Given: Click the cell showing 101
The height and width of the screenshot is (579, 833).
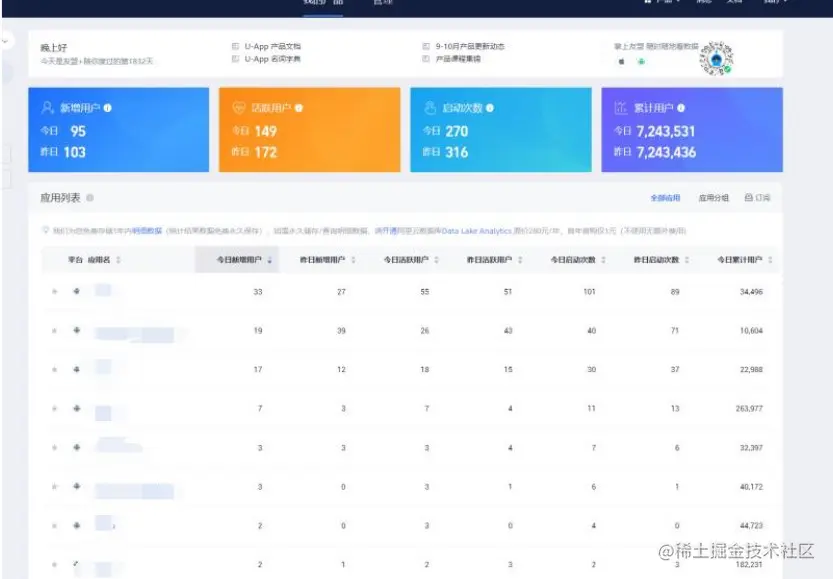Looking at the screenshot, I should click(x=589, y=292).
